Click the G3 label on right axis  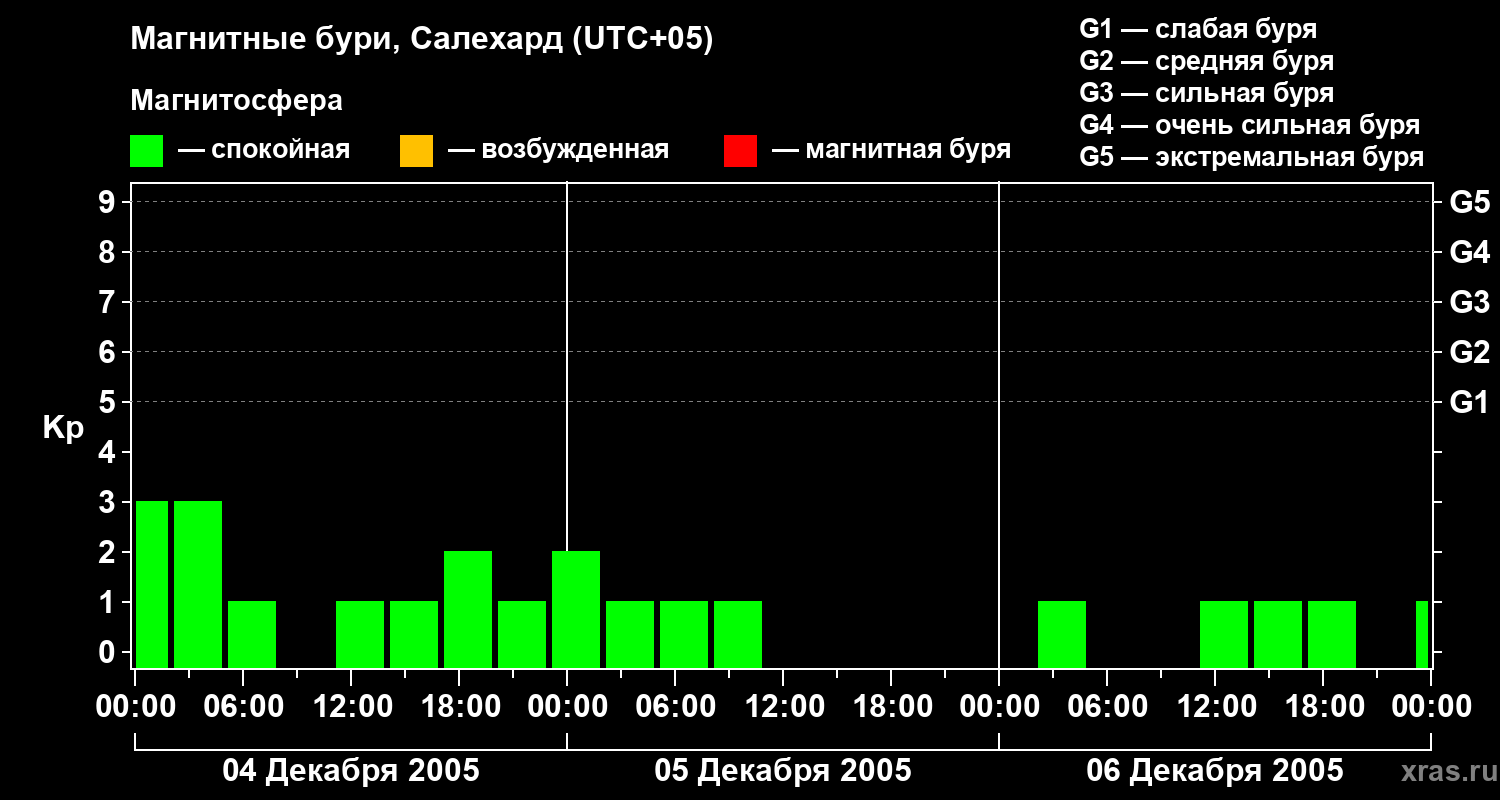pyautogui.click(x=1469, y=302)
